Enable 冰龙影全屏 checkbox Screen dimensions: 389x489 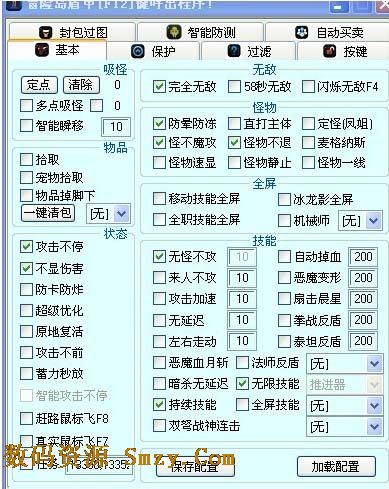pos(284,200)
